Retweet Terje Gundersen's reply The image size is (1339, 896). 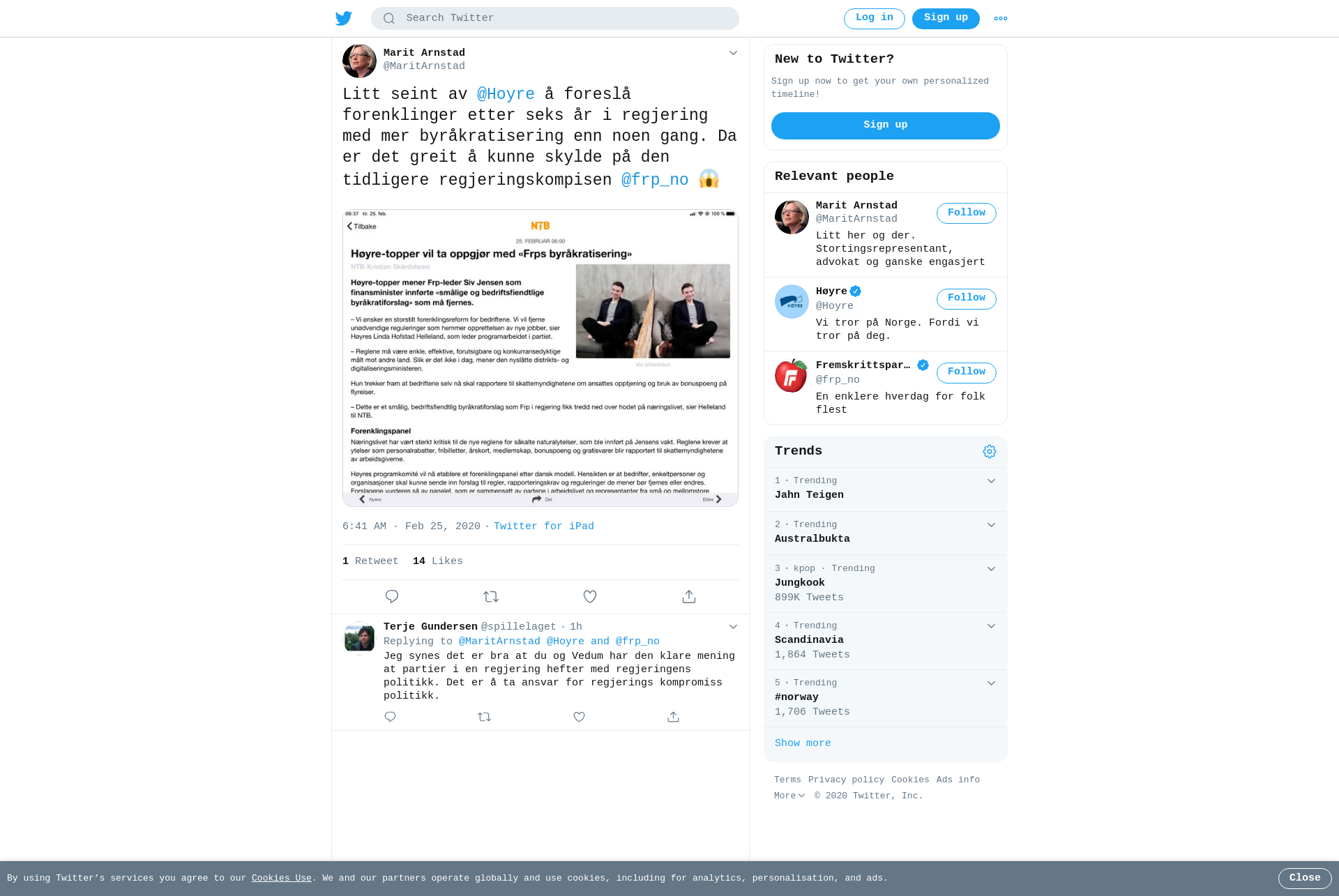click(485, 717)
